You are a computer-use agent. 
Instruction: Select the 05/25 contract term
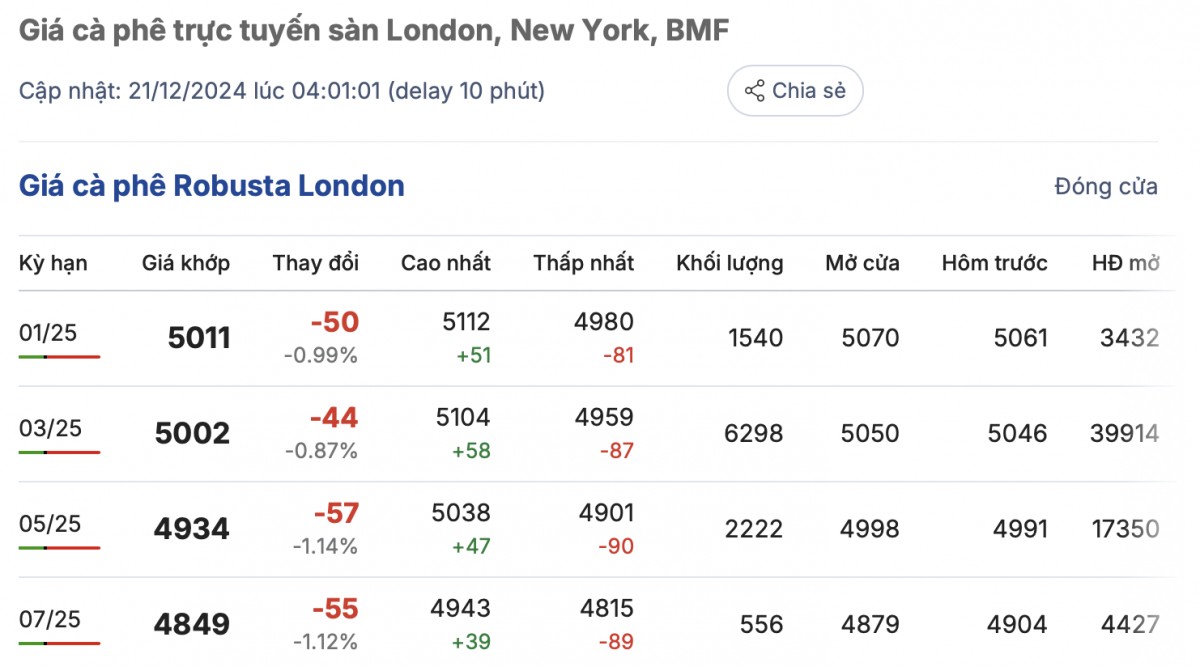point(50,523)
